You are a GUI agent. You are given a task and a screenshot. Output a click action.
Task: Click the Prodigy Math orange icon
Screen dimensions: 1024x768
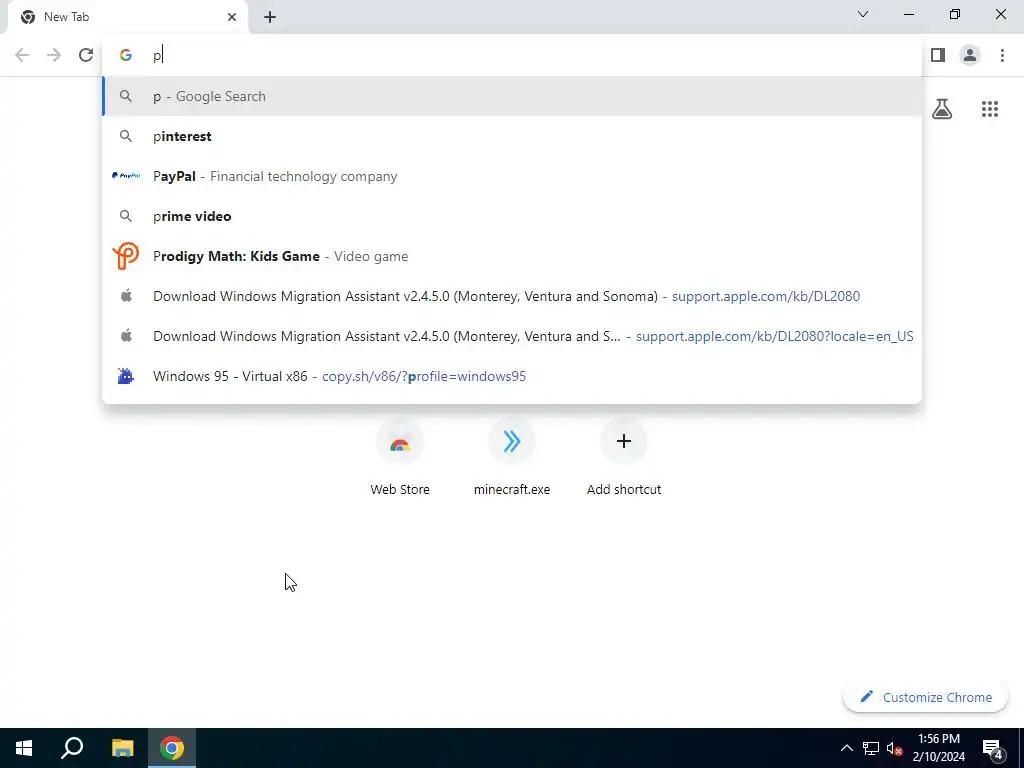tap(125, 256)
